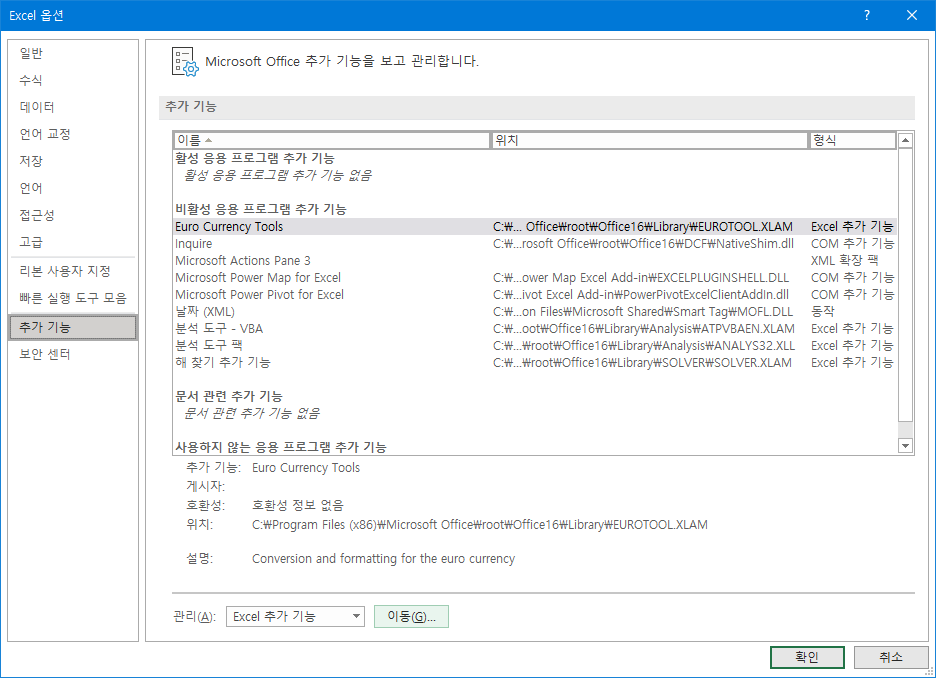936x678 pixels.
Task: Open the 고급 options category
Action: pos(73,242)
